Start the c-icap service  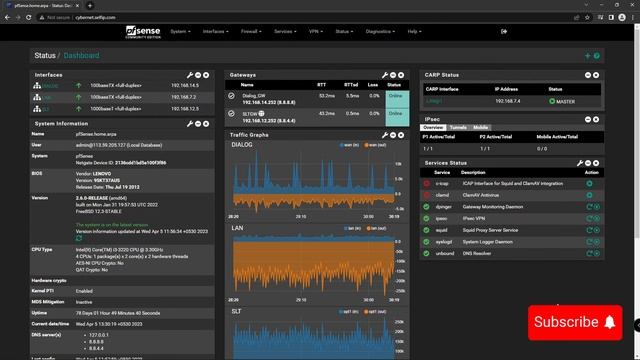pyautogui.click(x=589, y=184)
